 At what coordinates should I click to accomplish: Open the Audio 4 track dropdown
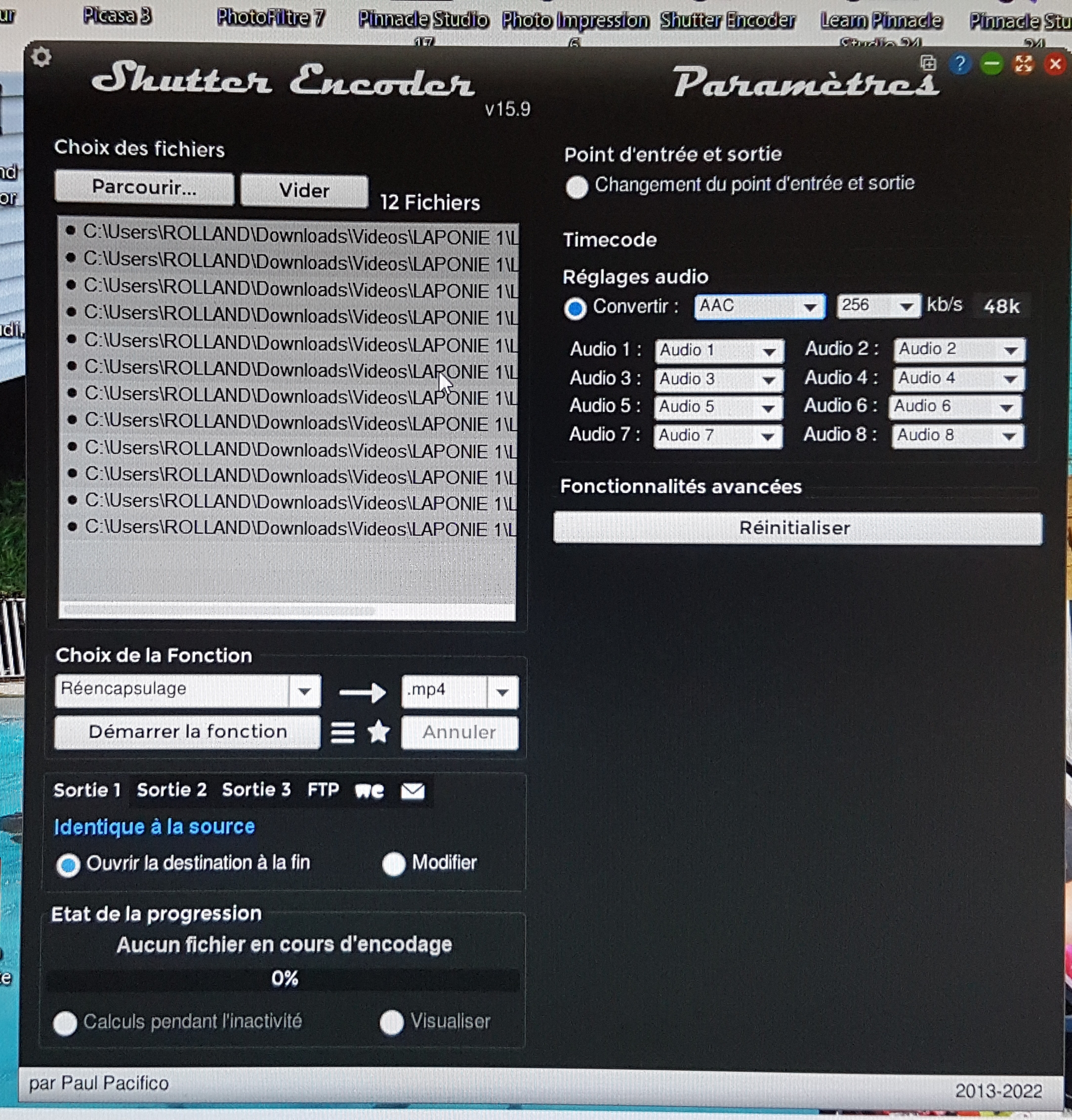959,379
